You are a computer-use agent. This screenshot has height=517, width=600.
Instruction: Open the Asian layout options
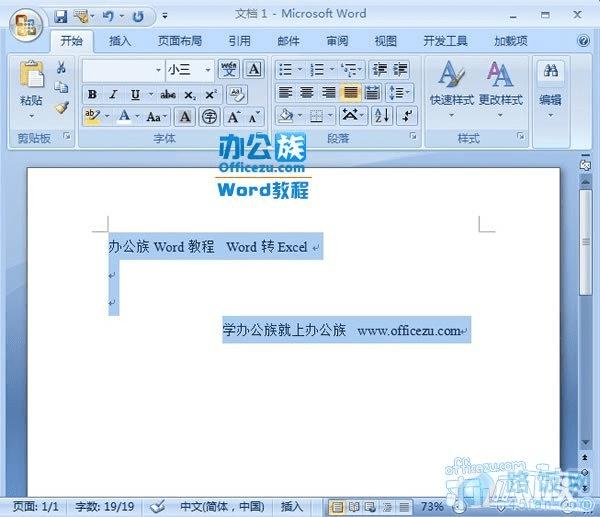tap(353, 116)
